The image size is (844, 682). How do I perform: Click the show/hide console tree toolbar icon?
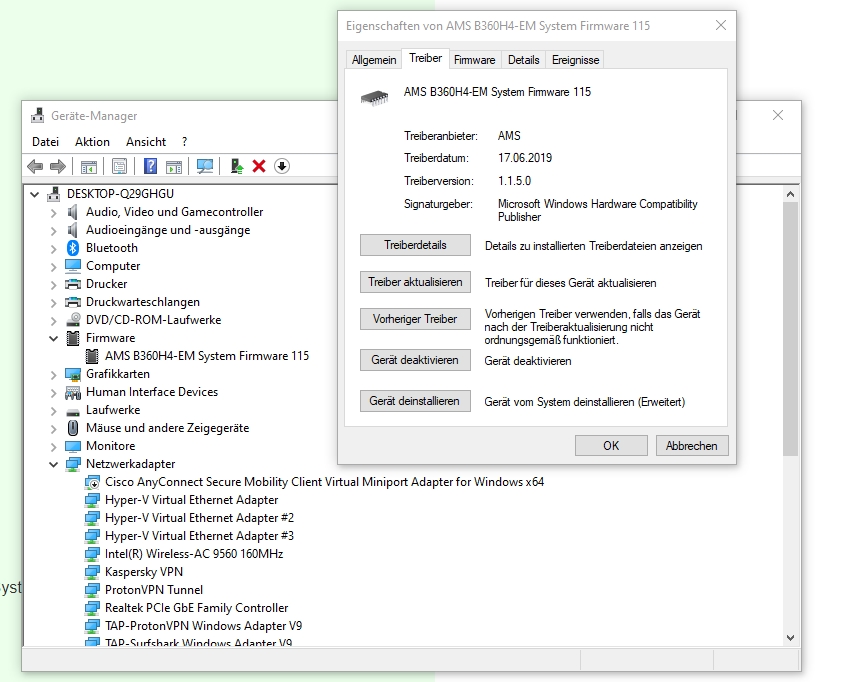[x=89, y=166]
